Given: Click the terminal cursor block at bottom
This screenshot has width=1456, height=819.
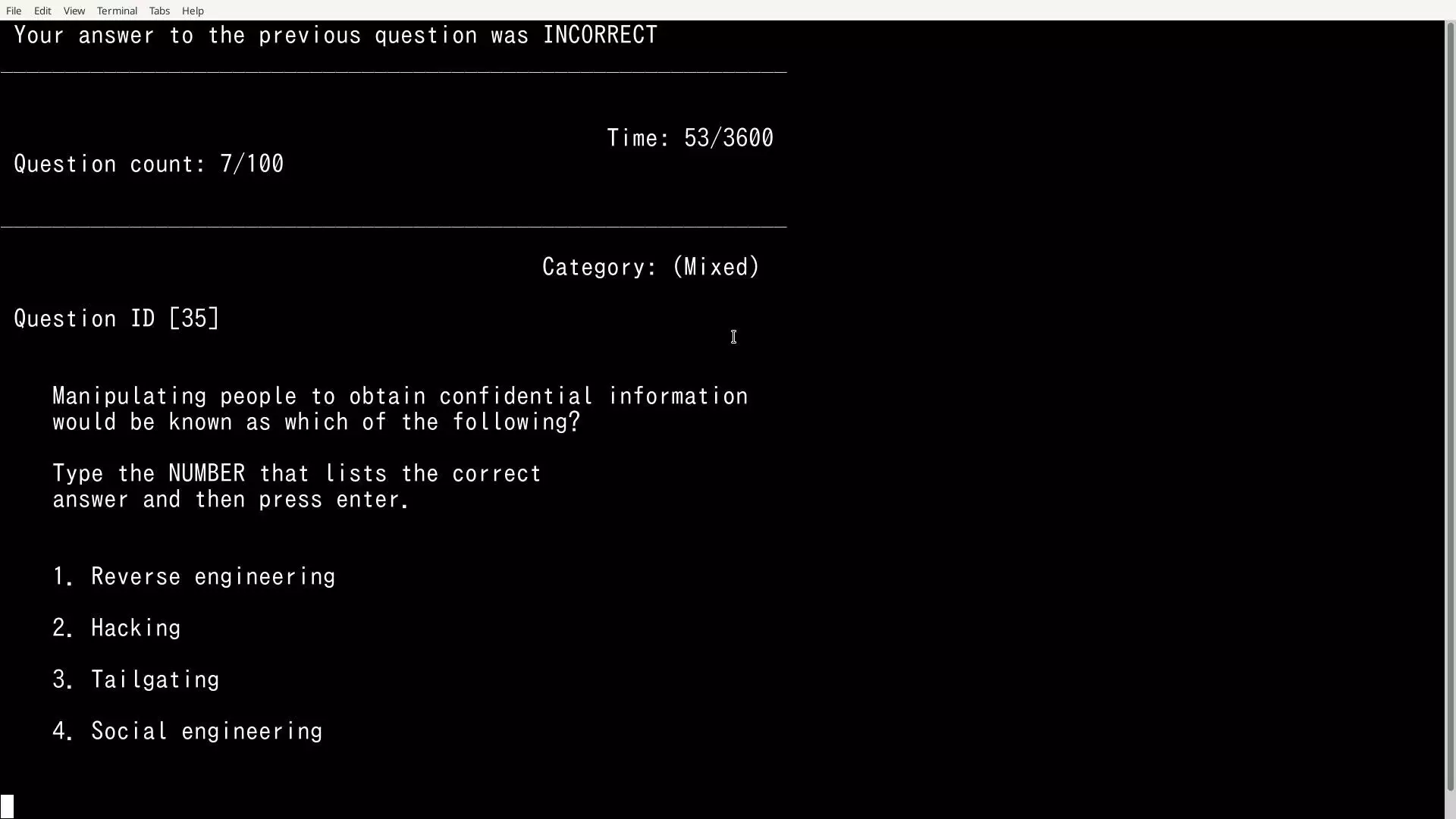Looking at the screenshot, I should [7, 805].
